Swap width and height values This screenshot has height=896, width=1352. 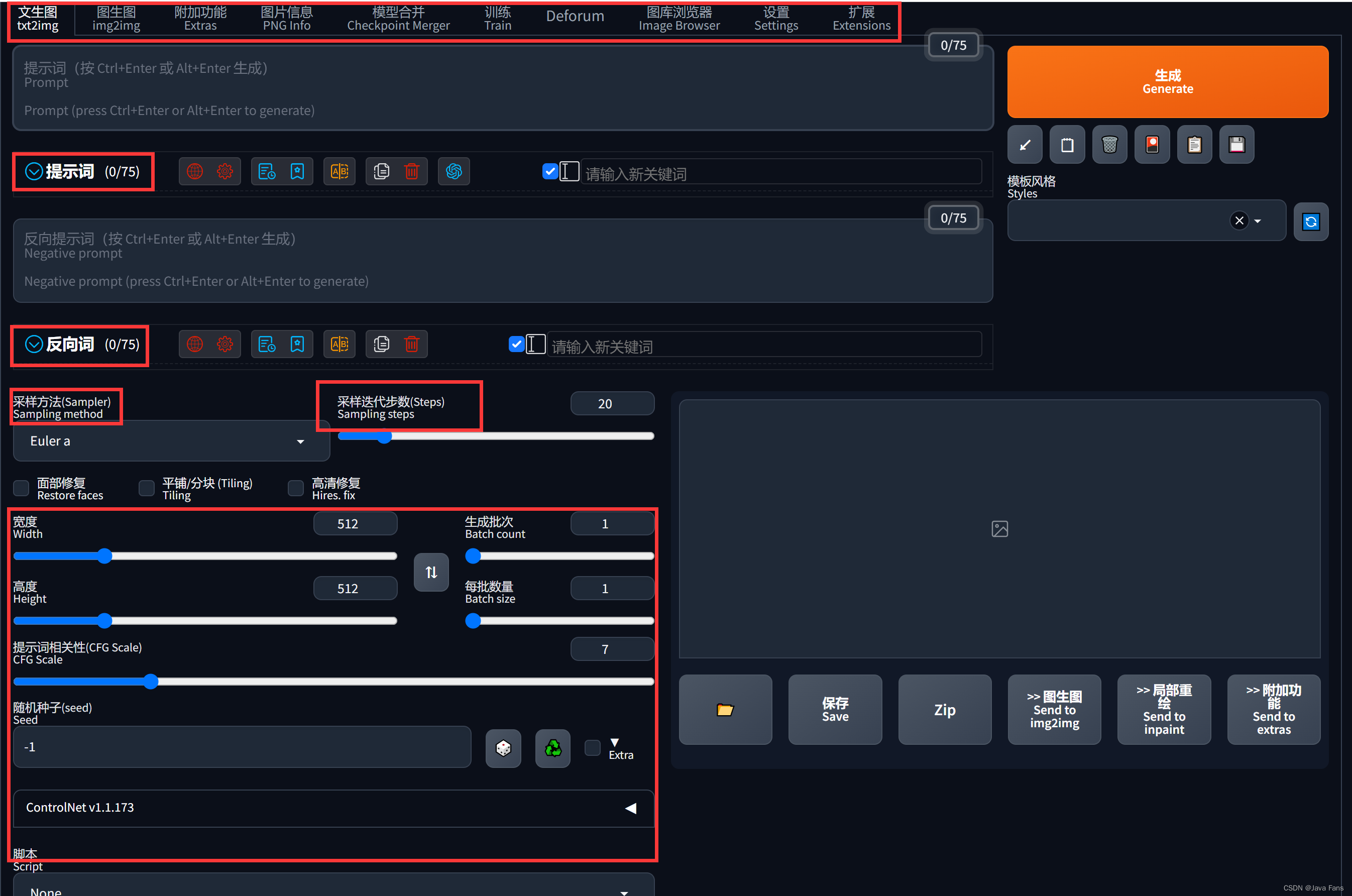[431, 572]
